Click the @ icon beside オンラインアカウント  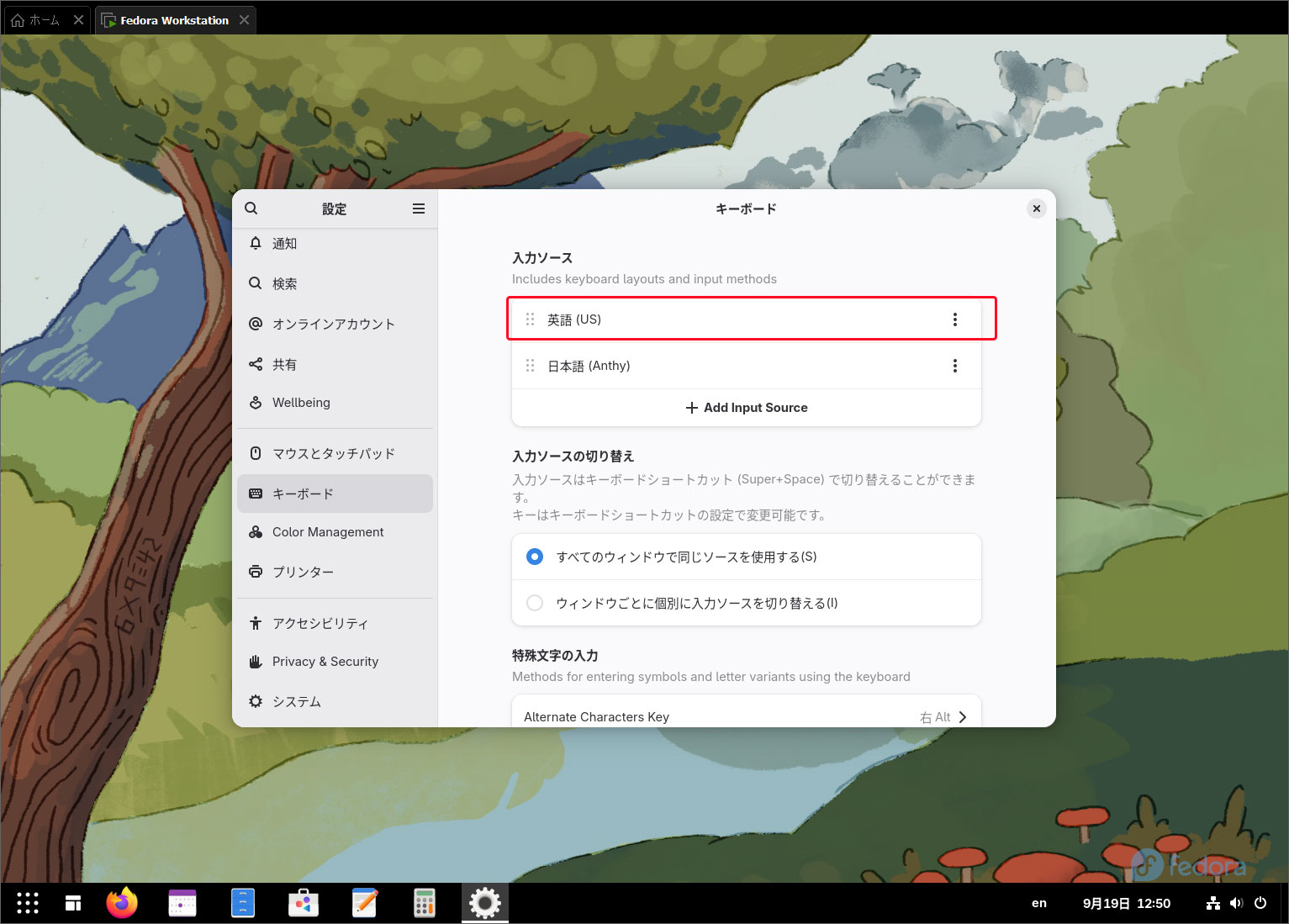(256, 324)
